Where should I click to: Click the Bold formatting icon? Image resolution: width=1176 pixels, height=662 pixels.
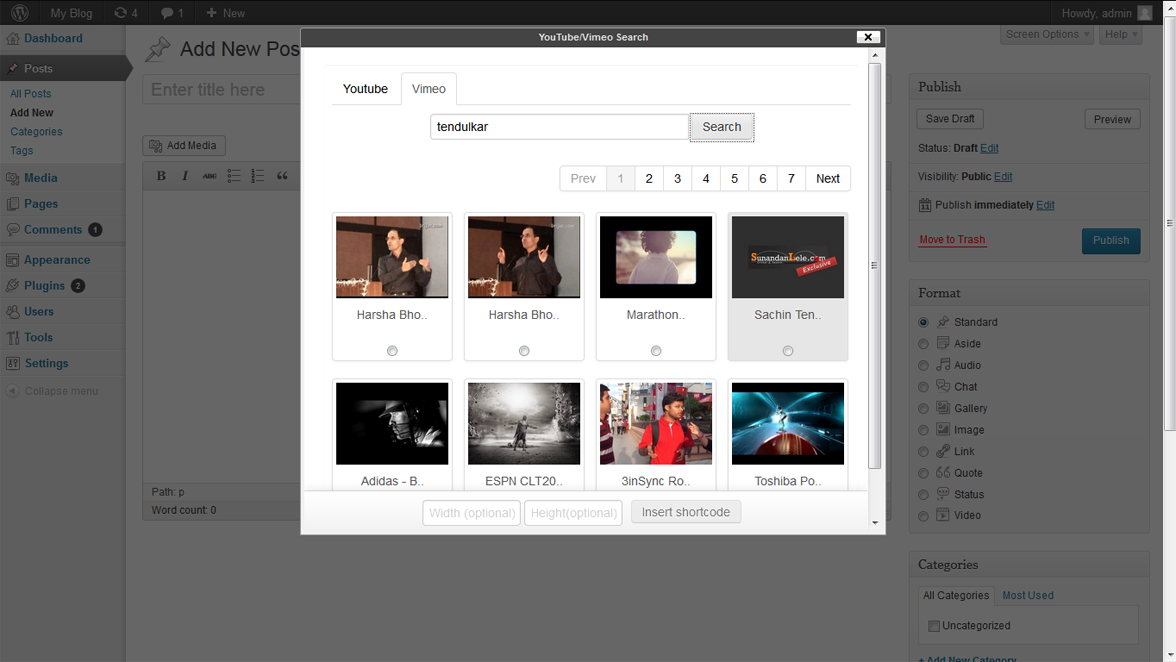click(x=161, y=176)
